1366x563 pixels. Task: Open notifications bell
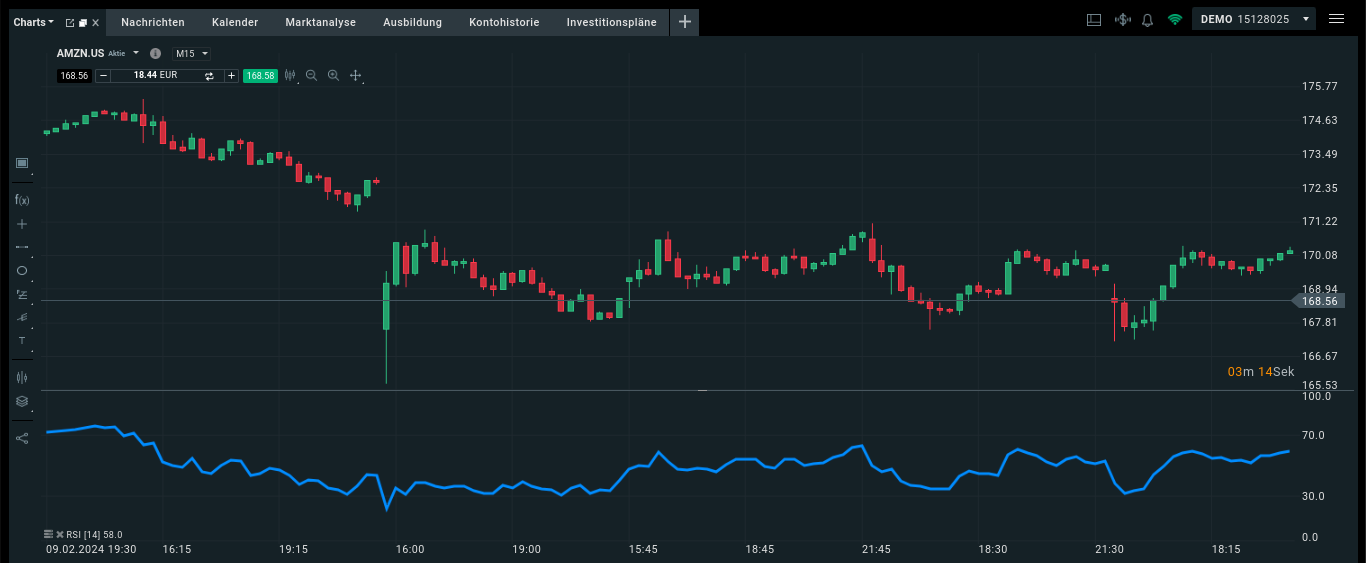point(1148,19)
